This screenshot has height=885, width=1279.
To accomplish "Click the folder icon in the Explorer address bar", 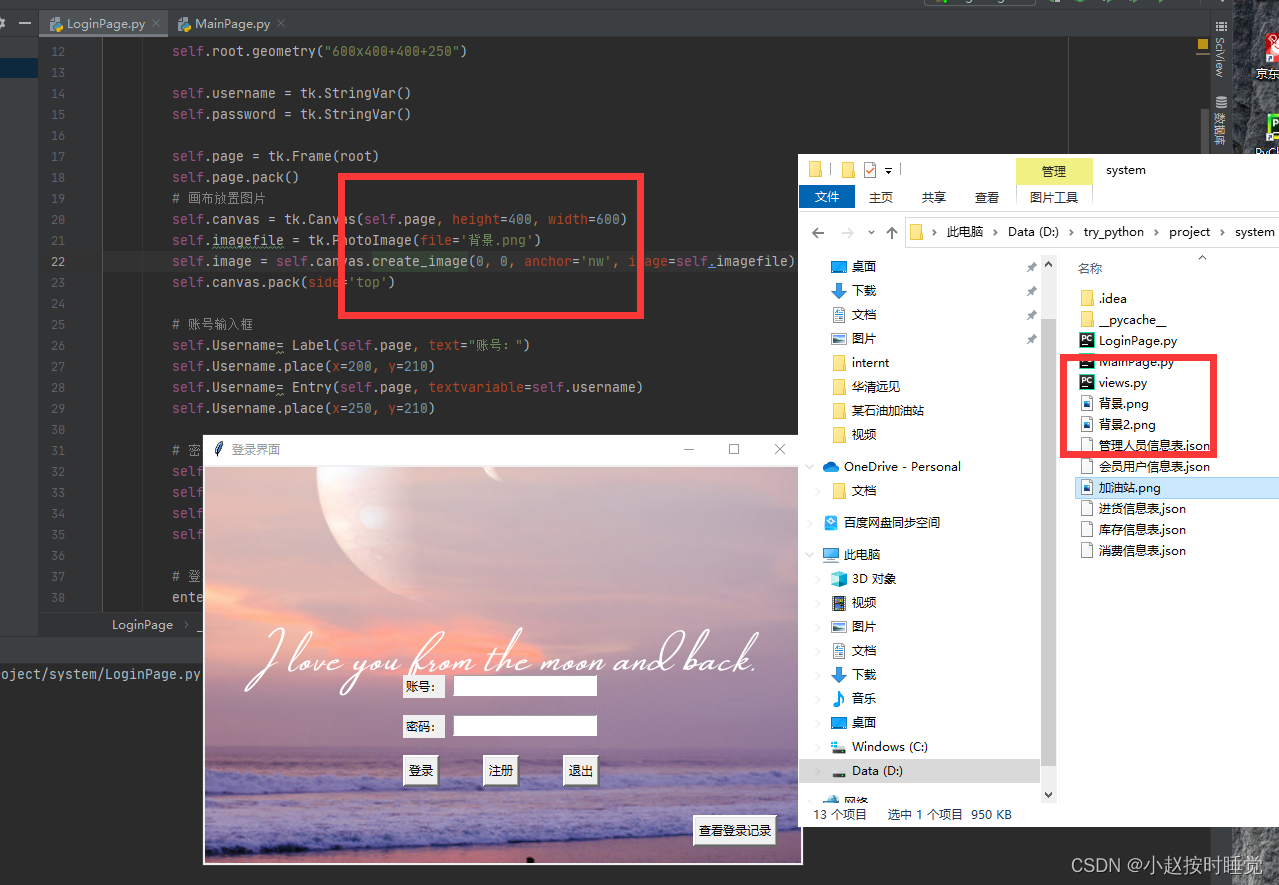I will [917, 231].
